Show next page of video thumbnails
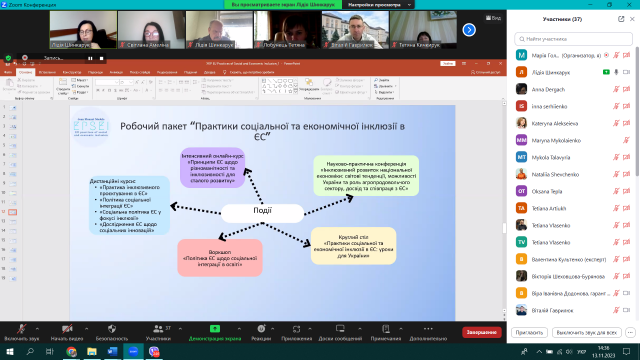 [x=469, y=30]
